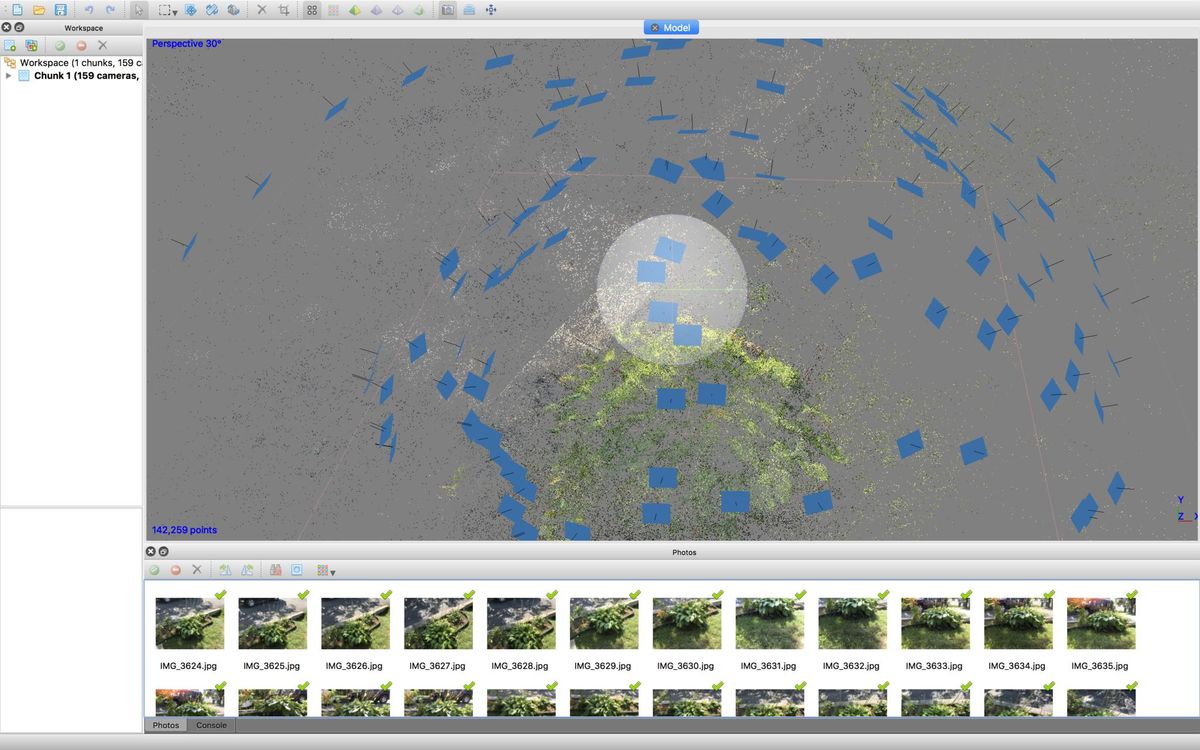Select the IMG_3630.jpg thumbnail
1200x750 pixels.
pos(686,633)
